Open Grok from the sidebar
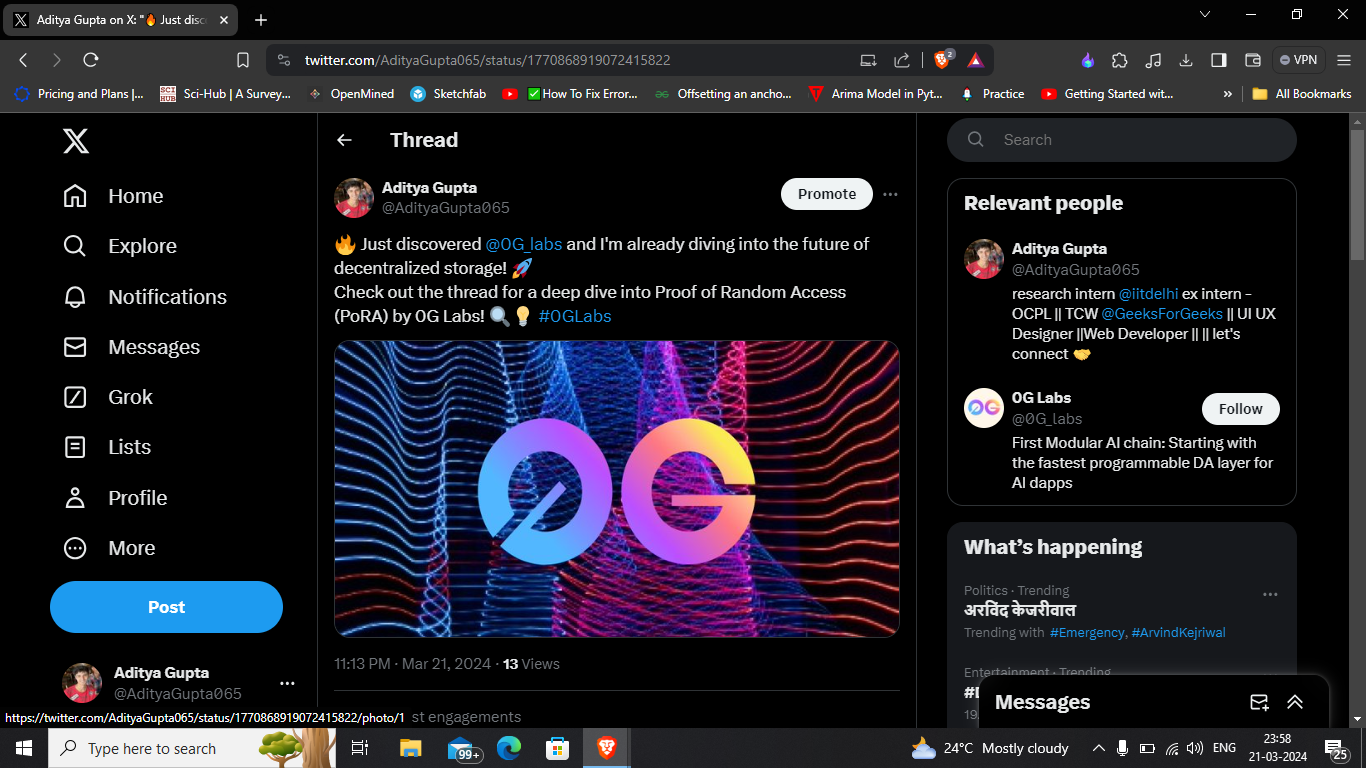The width and height of the screenshot is (1366, 768). 107,397
